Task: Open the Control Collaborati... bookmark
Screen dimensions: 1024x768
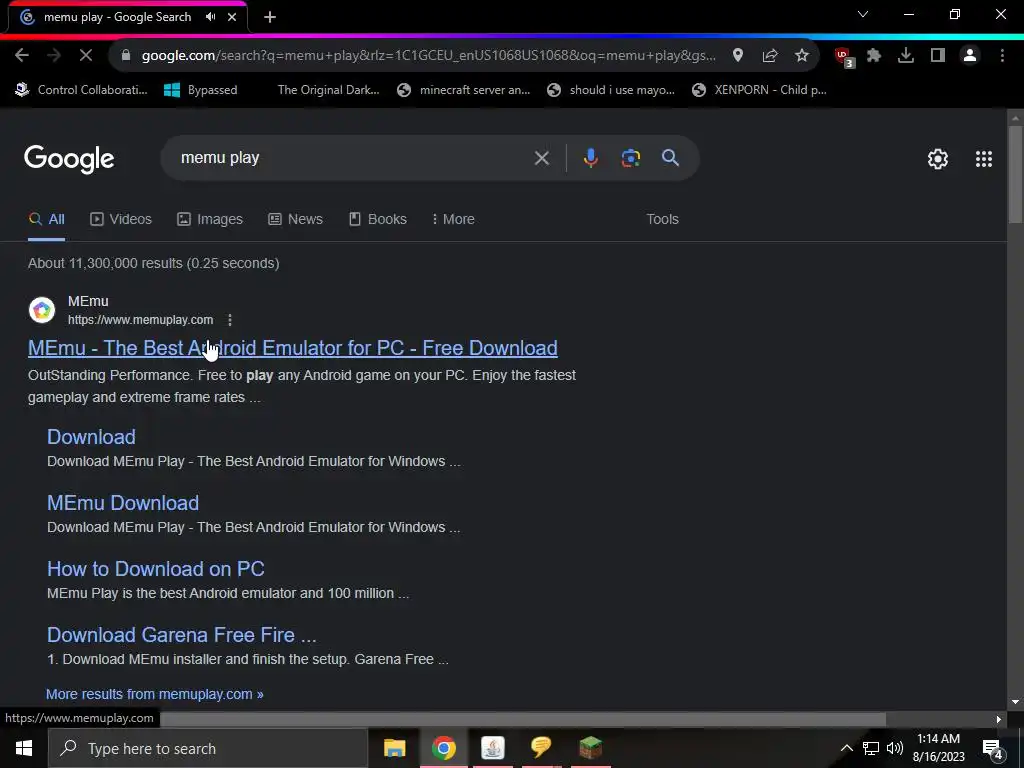Action: point(82,90)
